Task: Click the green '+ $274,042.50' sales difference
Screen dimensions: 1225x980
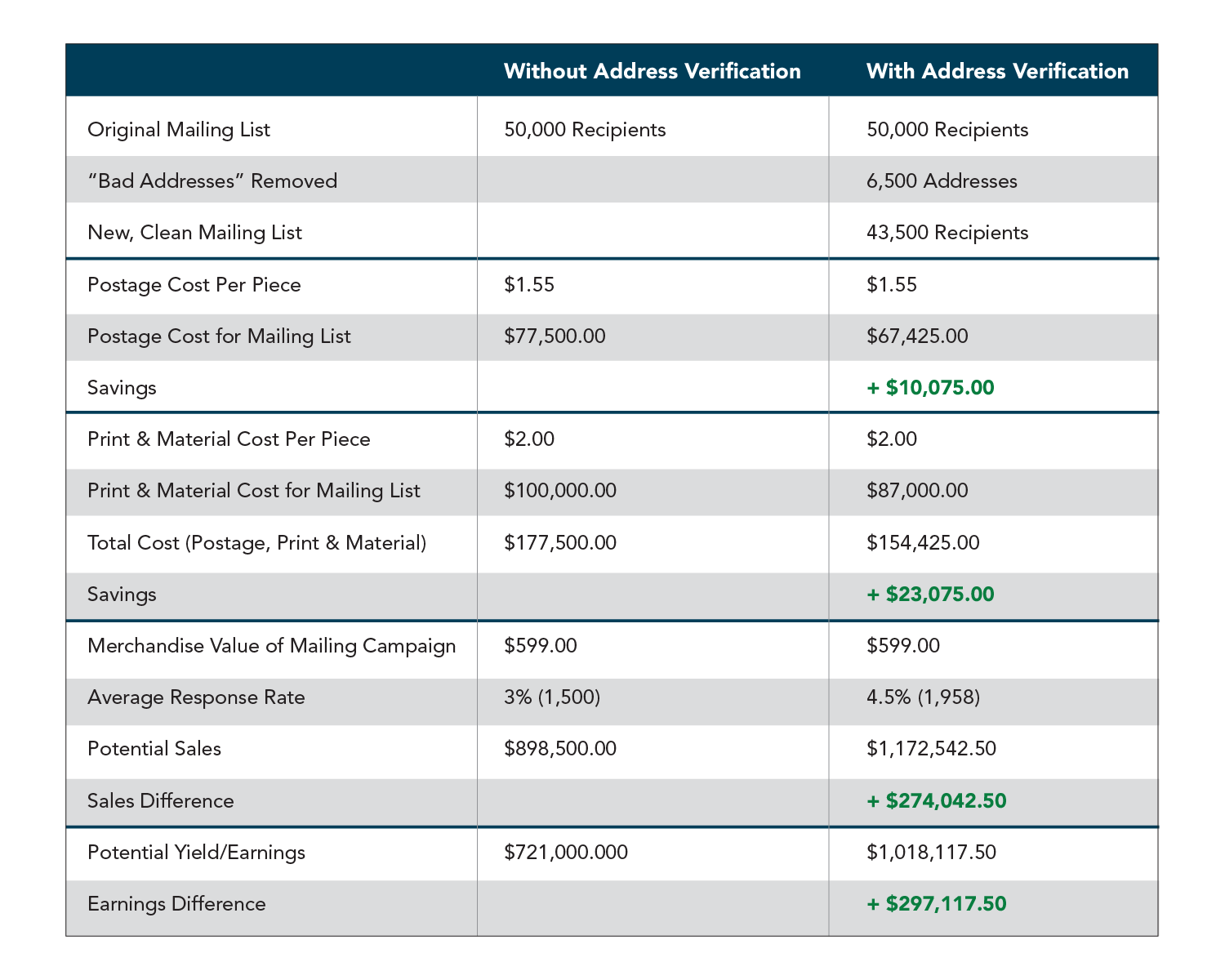Action: coord(936,800)
